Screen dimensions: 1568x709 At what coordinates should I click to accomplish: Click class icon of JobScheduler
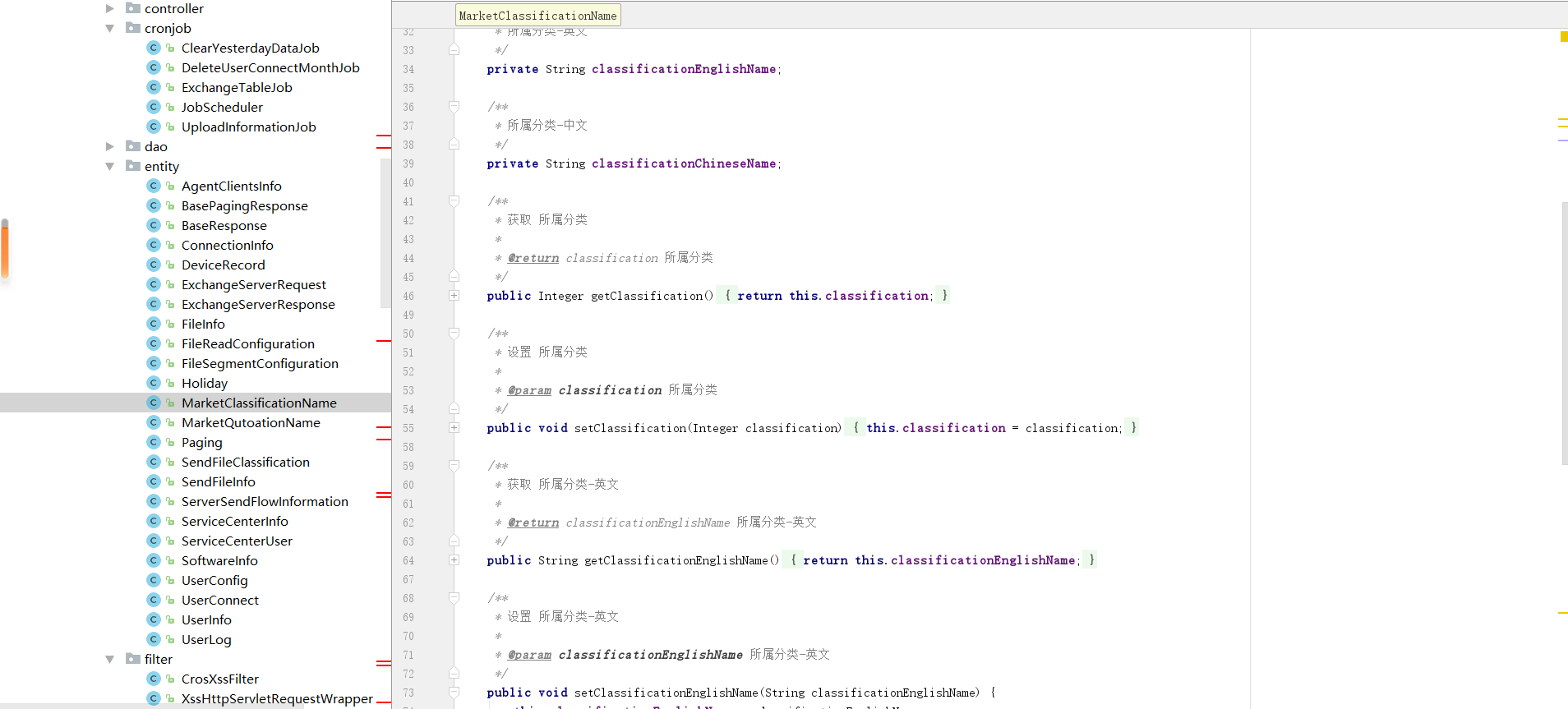pos(154,107)
